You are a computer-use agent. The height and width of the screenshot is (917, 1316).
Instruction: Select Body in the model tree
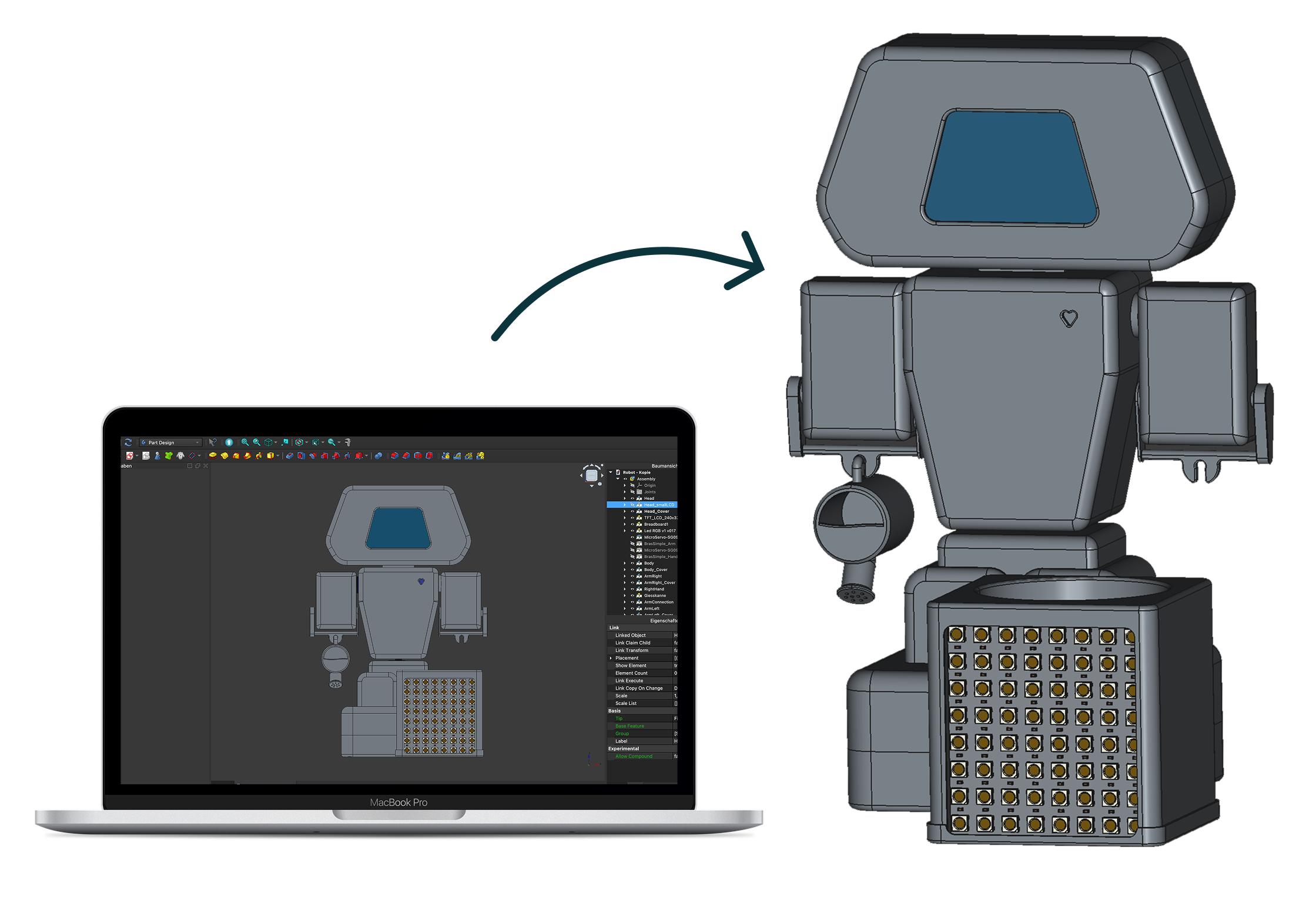tap(649, 563)
